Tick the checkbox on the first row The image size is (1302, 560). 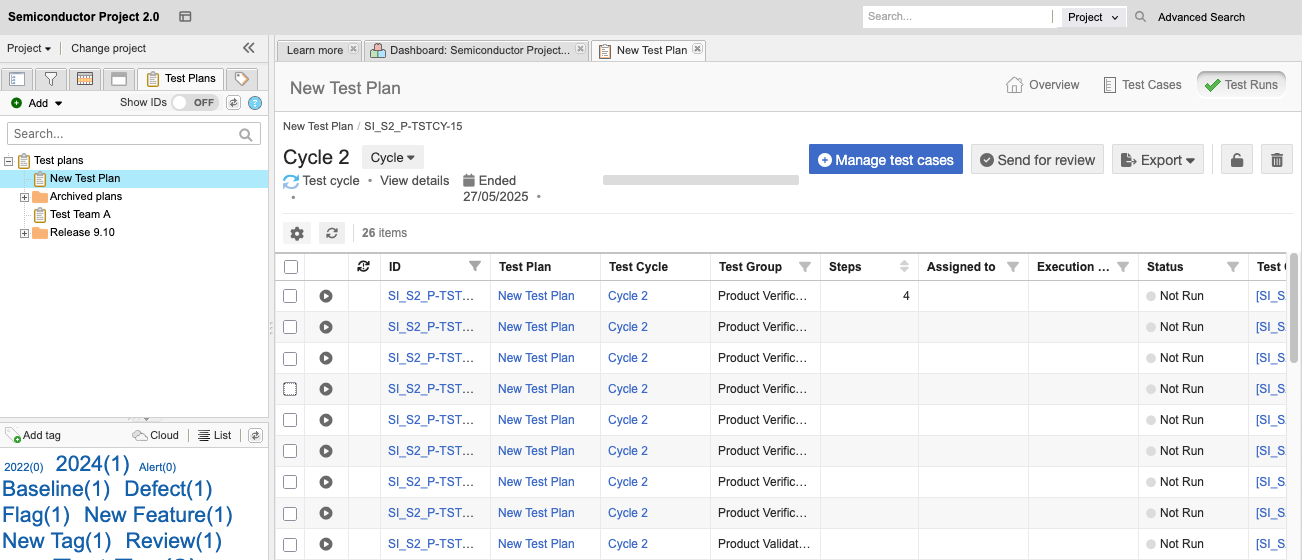[290, 296]
